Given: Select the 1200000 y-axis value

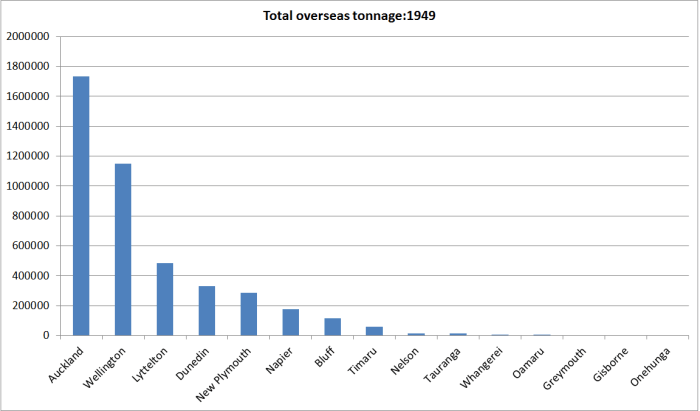Looking at the screenshot, I should (28, 156).
